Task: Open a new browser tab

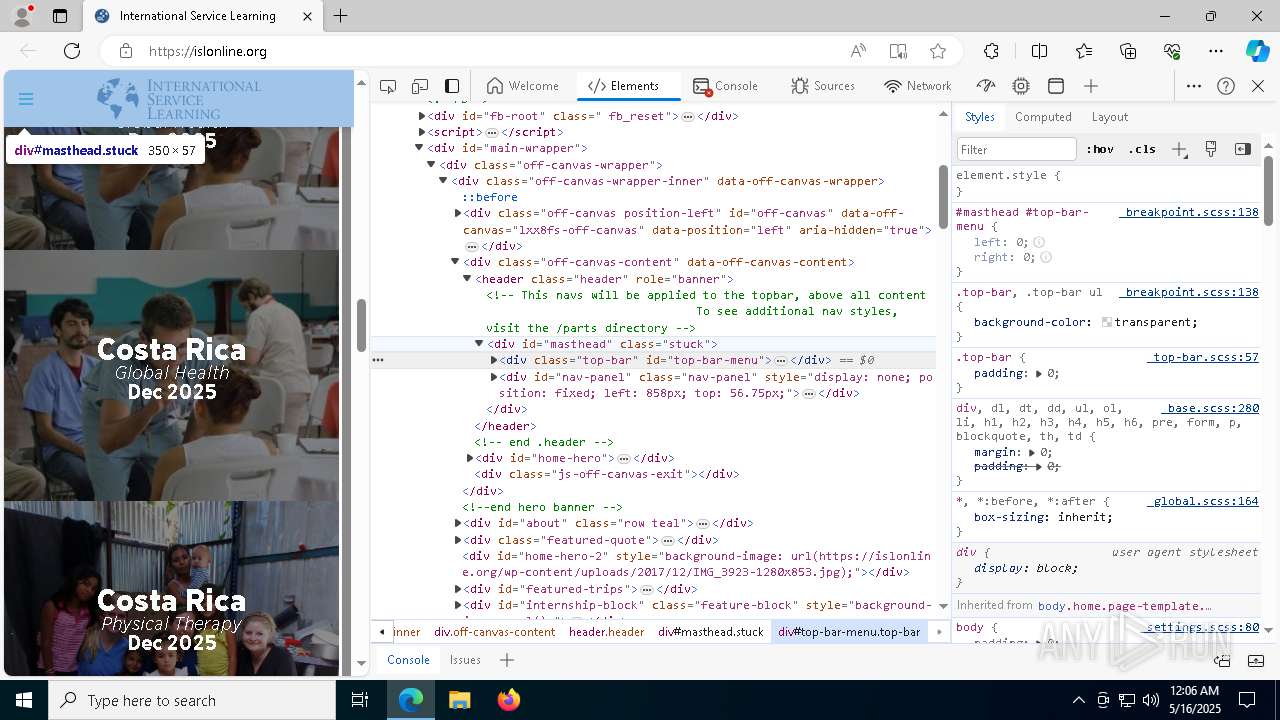Action: [341, 16]
